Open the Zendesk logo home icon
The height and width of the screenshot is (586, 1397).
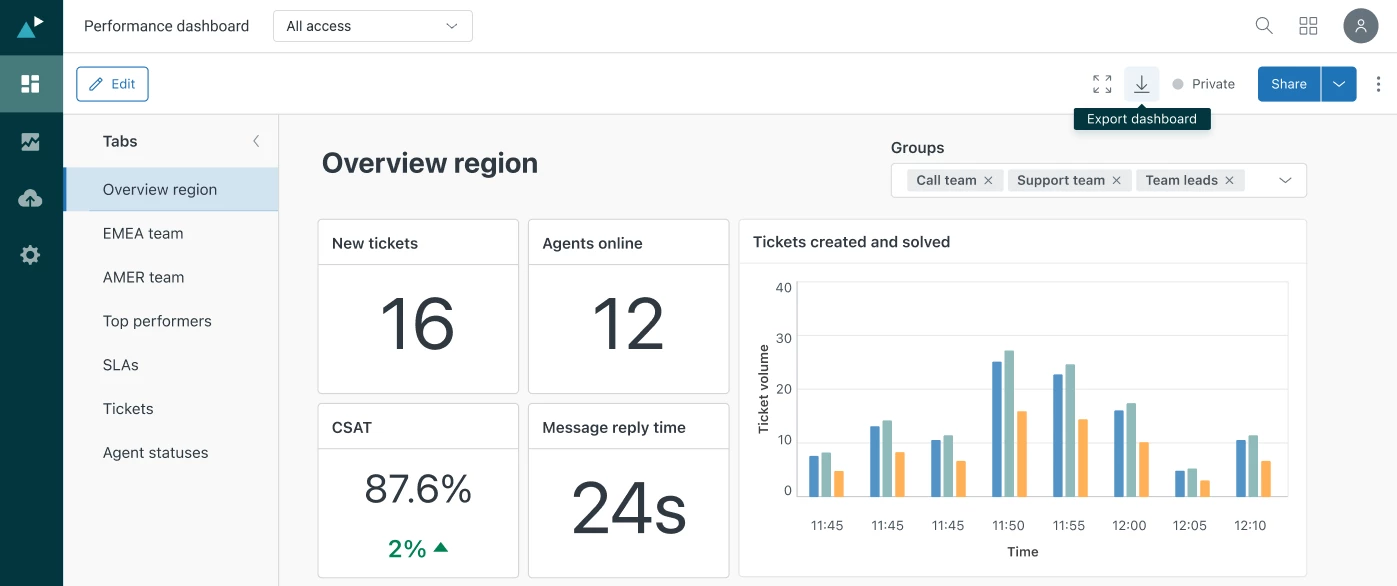pos(31,26)
